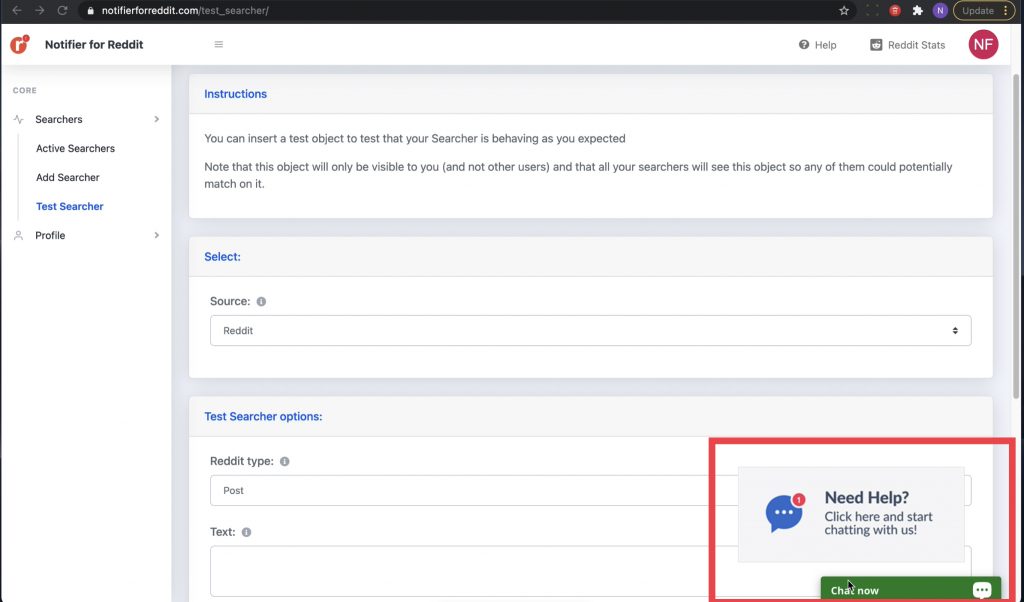Image resolution: width=1024 pixels, height=602 pixels.
Task: Reload the page
Action: point(62,10)
